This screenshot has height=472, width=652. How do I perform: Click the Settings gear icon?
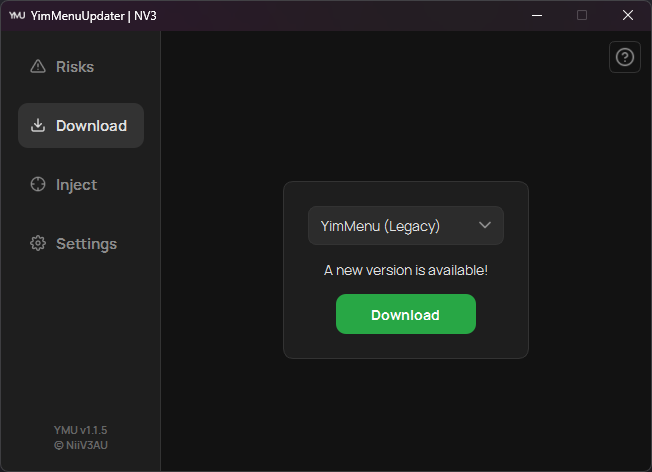(x=38, y=243)
